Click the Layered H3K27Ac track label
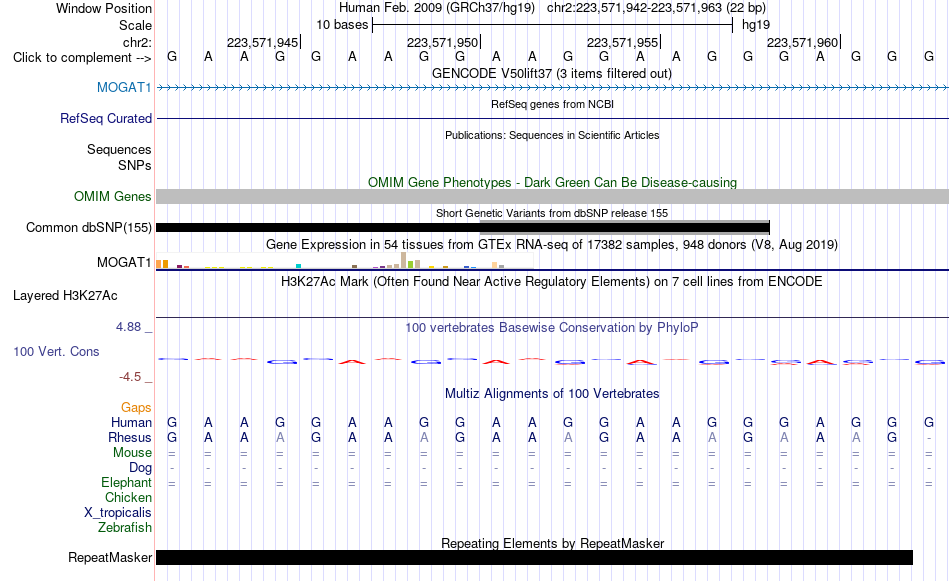Image resolution: width=950 pixels, height=581 pixels. click(65, 296)
